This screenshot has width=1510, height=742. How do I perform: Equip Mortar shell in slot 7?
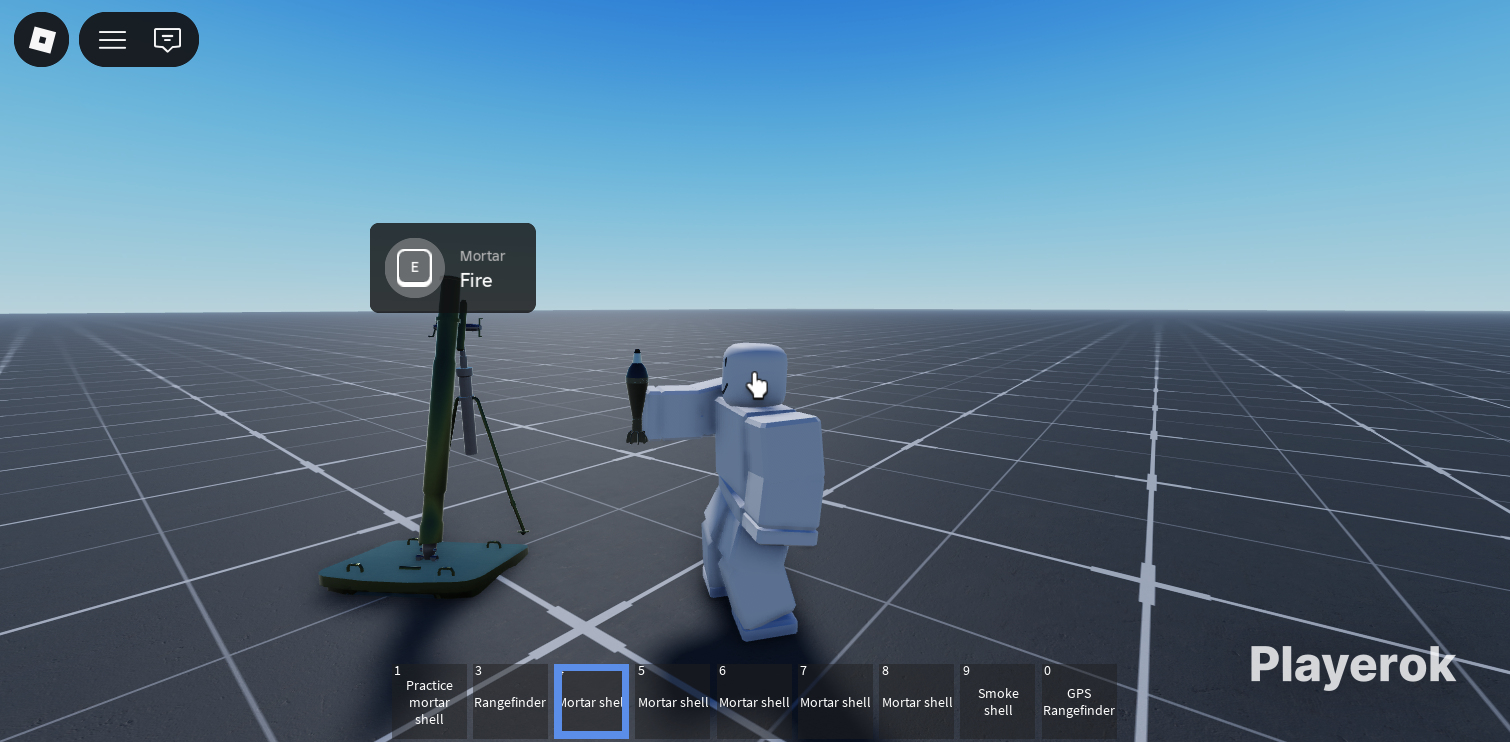tap(835, 702)
